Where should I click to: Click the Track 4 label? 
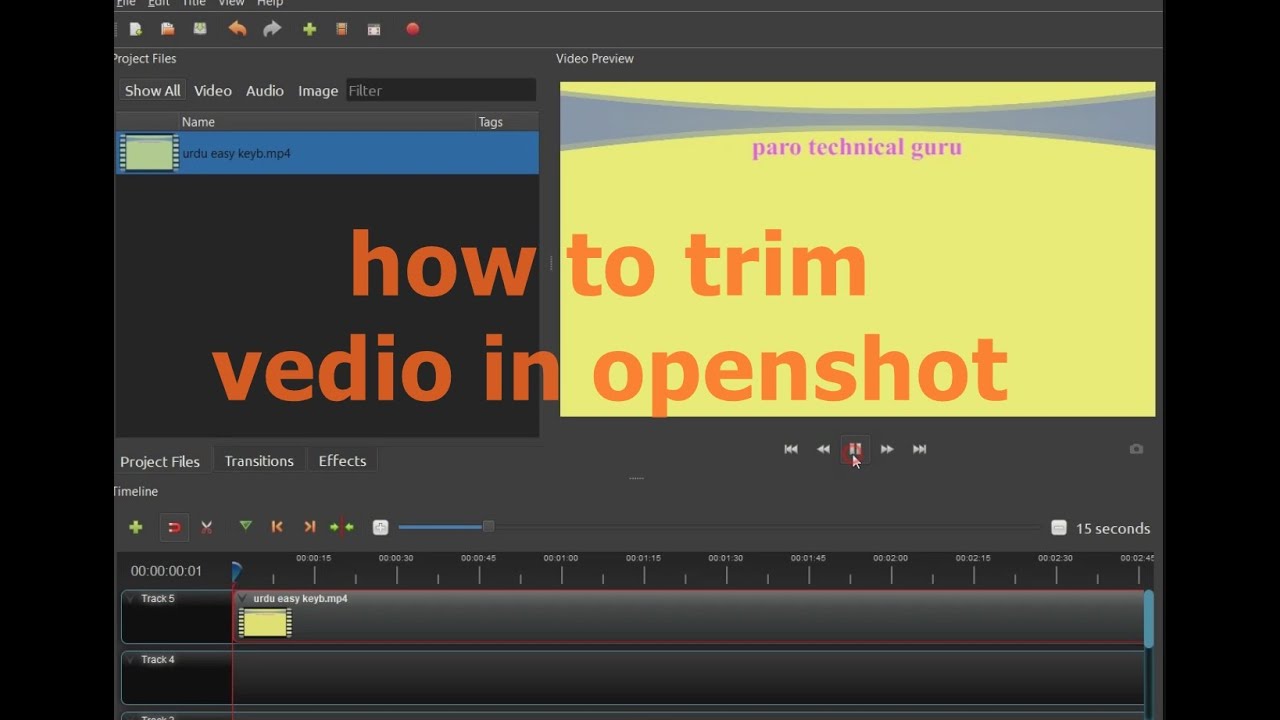(158, 660)
